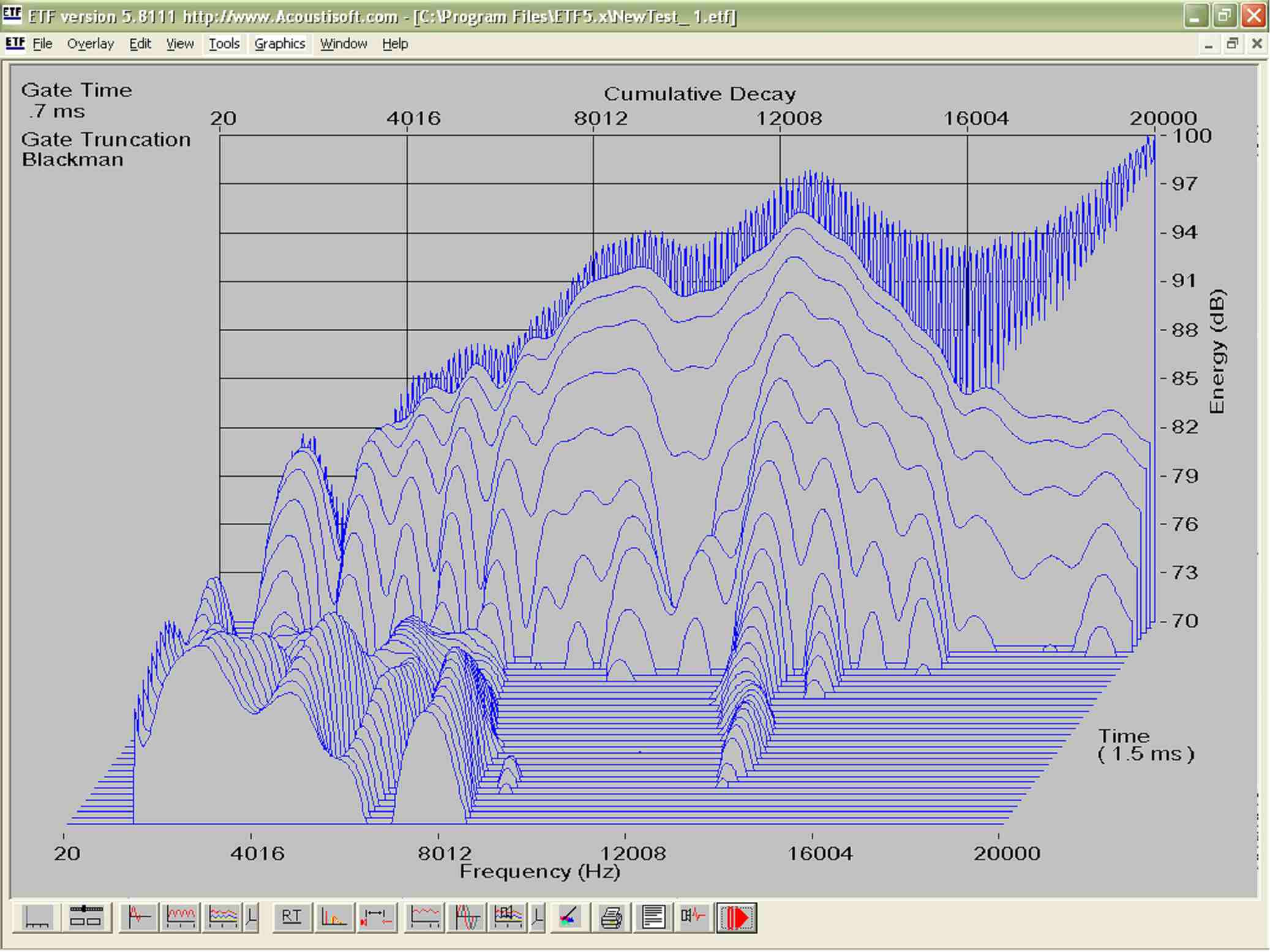Click the slider settings toolbar icon
Screen dimensions: 1270x952
pos(86,917)
